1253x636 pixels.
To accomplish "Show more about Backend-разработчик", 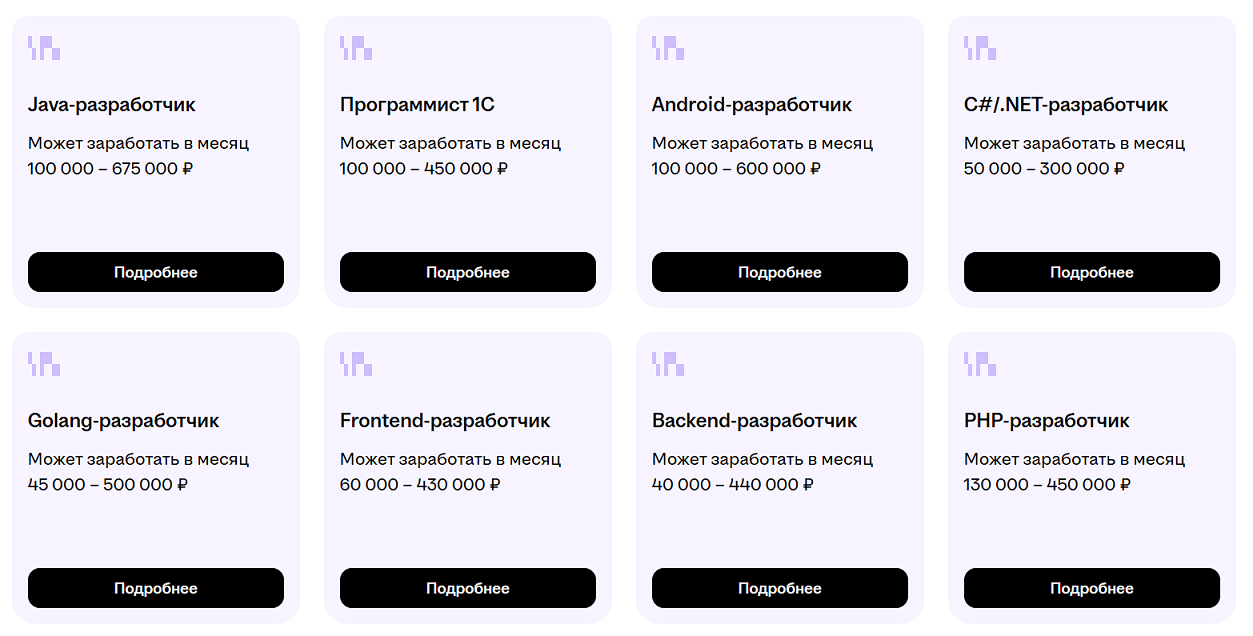I will (x=780, y=588).
